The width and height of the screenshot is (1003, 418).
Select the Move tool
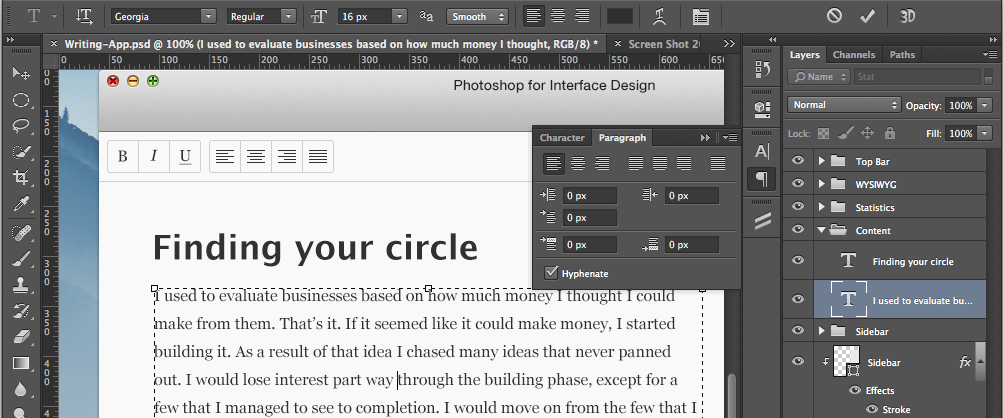pyautogui.click(x=21, y=73)
